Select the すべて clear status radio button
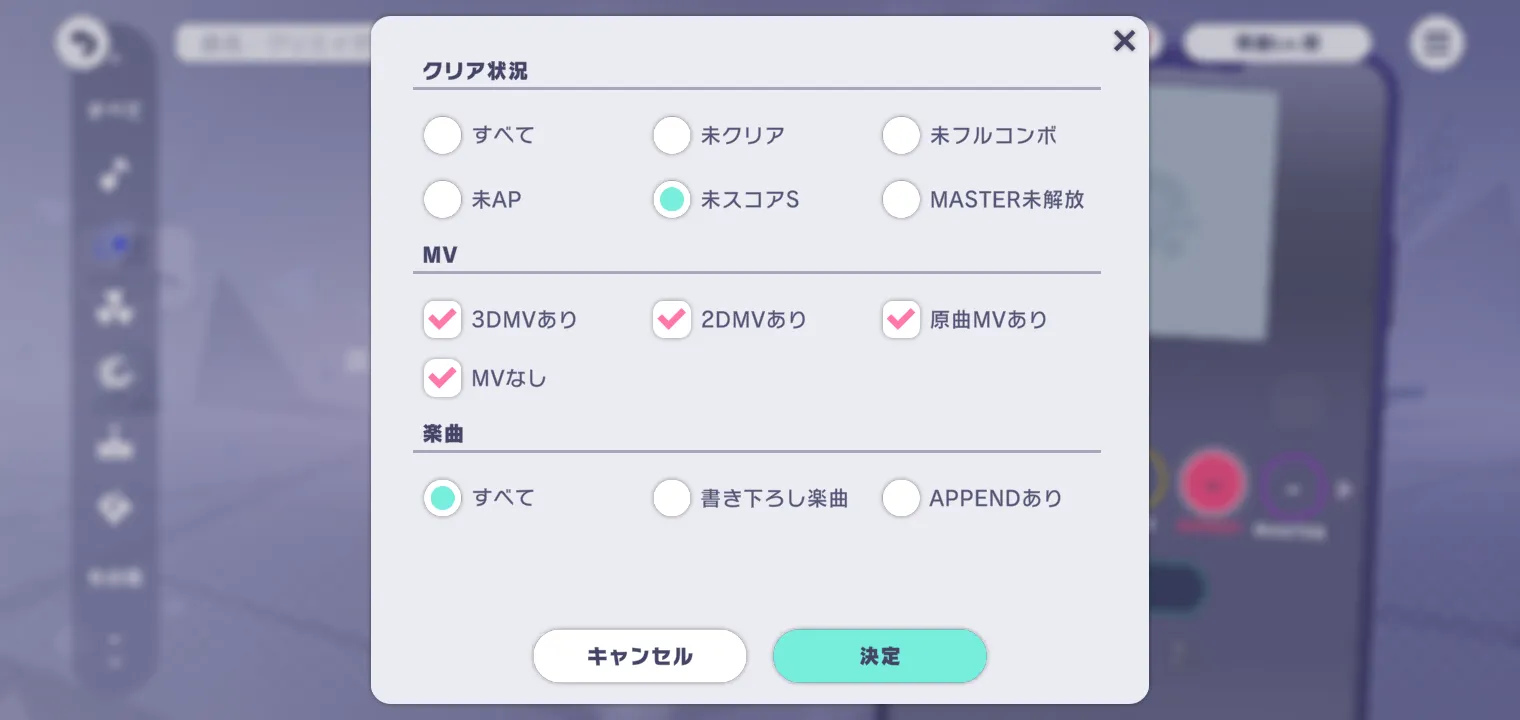1520x720 pixels. tap(442, 135)
